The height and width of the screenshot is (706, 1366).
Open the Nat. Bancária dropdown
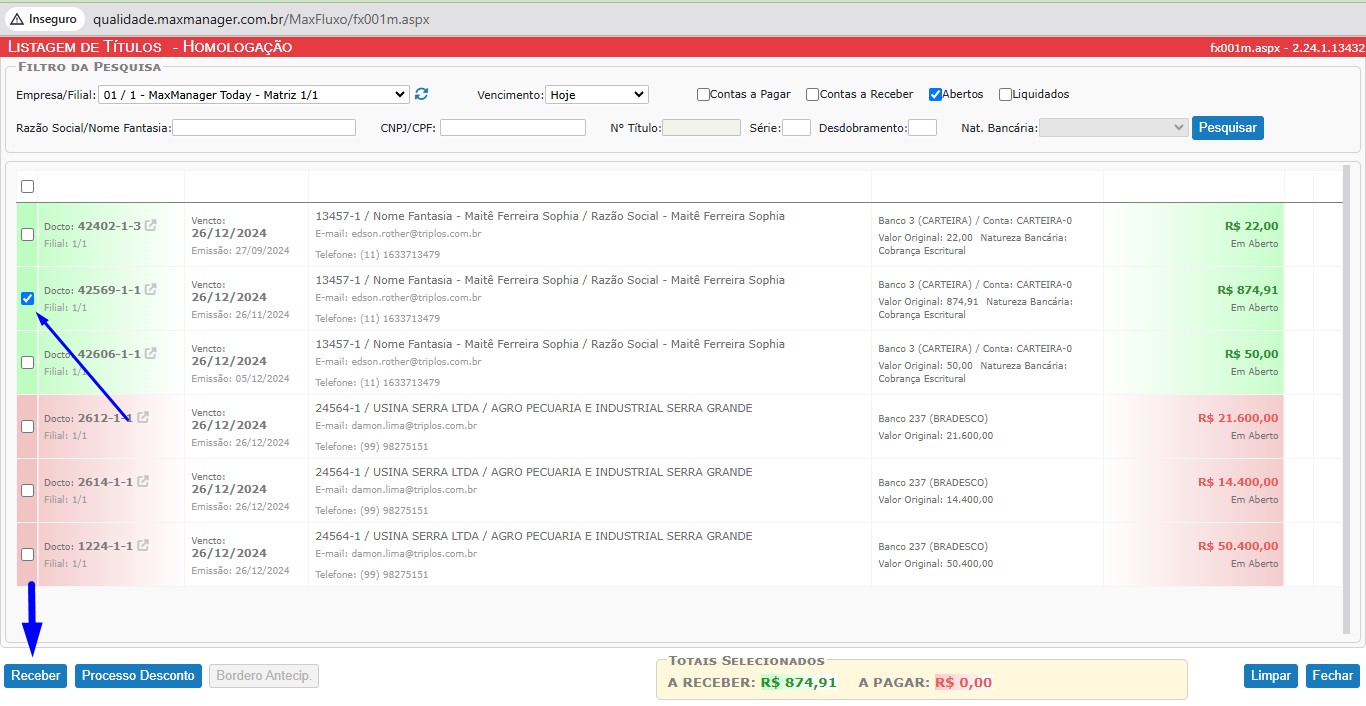coord(1113,128)
